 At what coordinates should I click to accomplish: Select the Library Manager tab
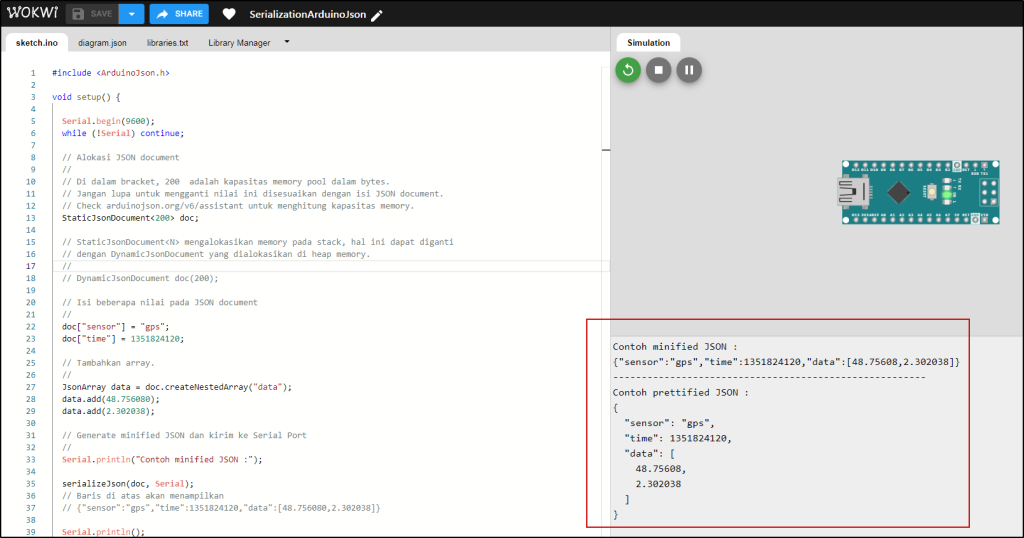click(238, 43)
